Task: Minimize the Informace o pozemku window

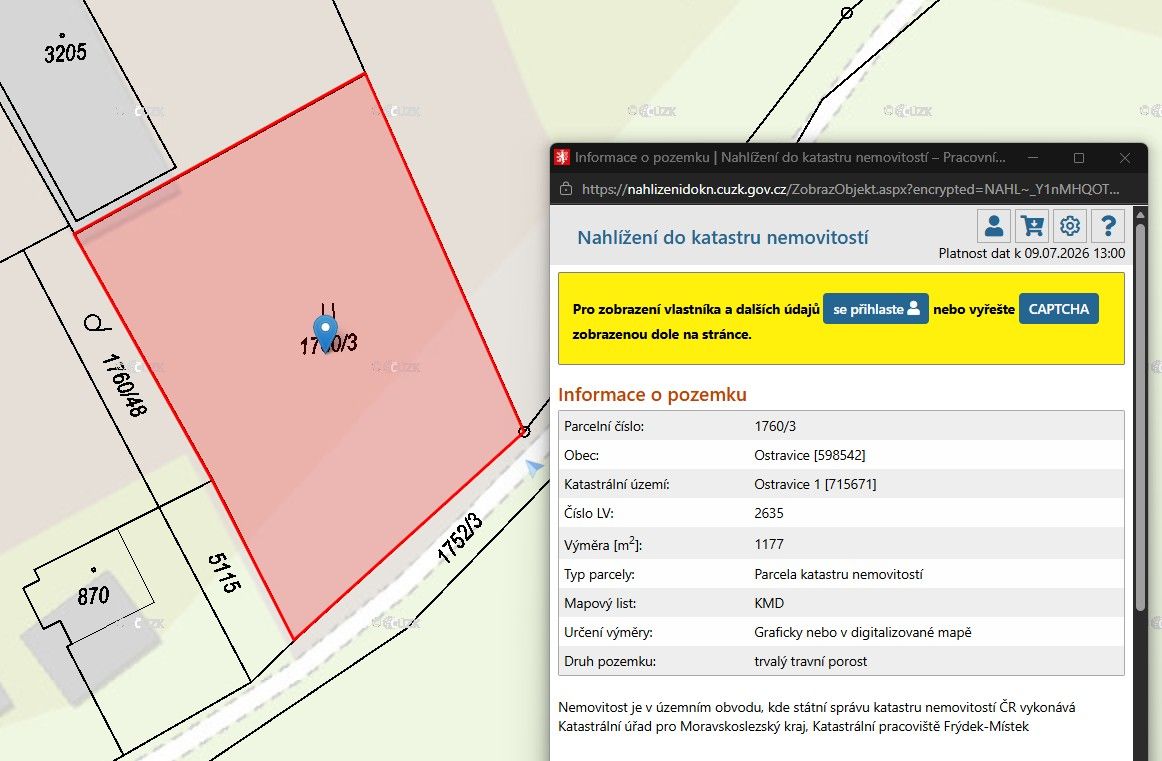Action: pos(1032,158)
